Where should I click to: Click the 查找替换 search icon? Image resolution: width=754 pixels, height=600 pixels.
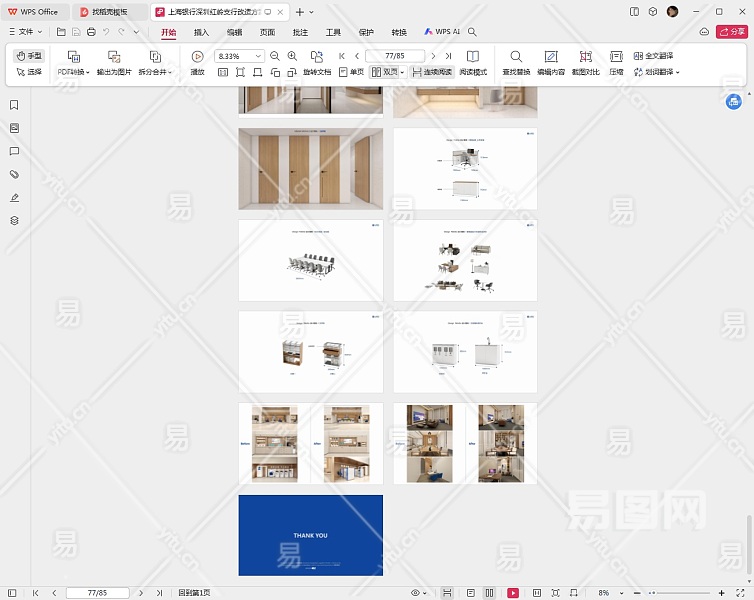coord(516,57)
